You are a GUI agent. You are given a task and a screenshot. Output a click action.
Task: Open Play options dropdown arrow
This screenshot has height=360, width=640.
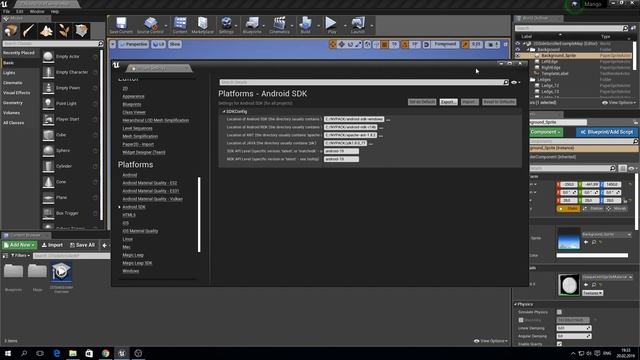[x=345, y=26]
